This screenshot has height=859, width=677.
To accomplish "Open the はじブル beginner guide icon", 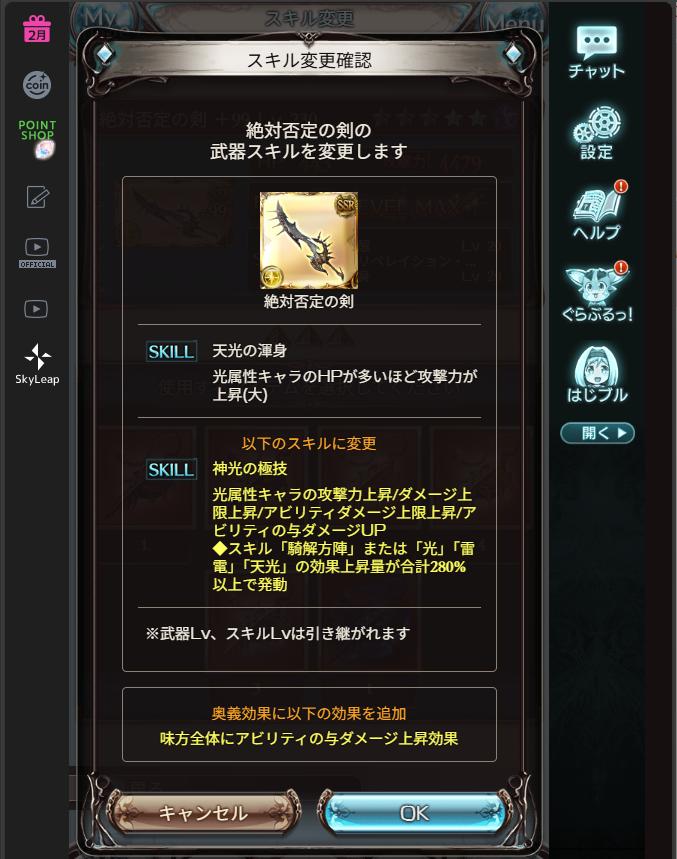I will coord(597,375).
